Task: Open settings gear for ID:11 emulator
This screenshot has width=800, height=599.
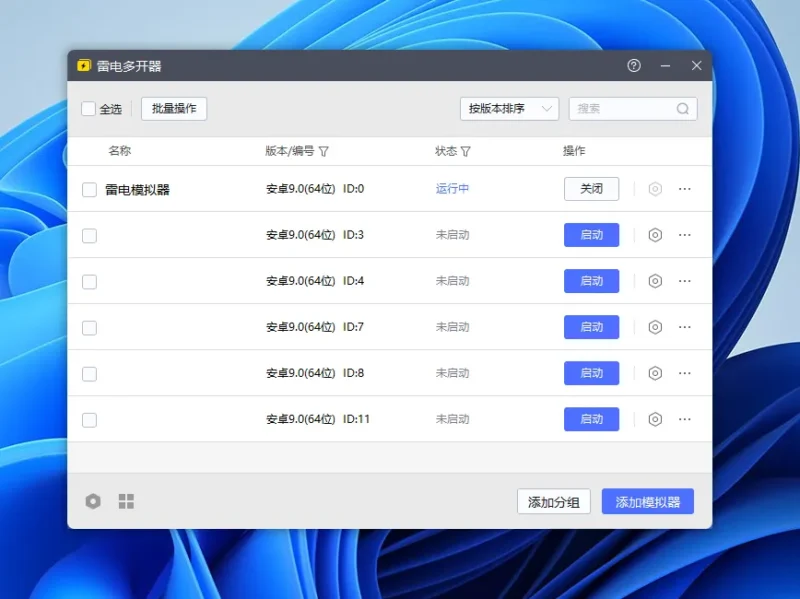Action: pyautogui.click(x=655, y=419)
